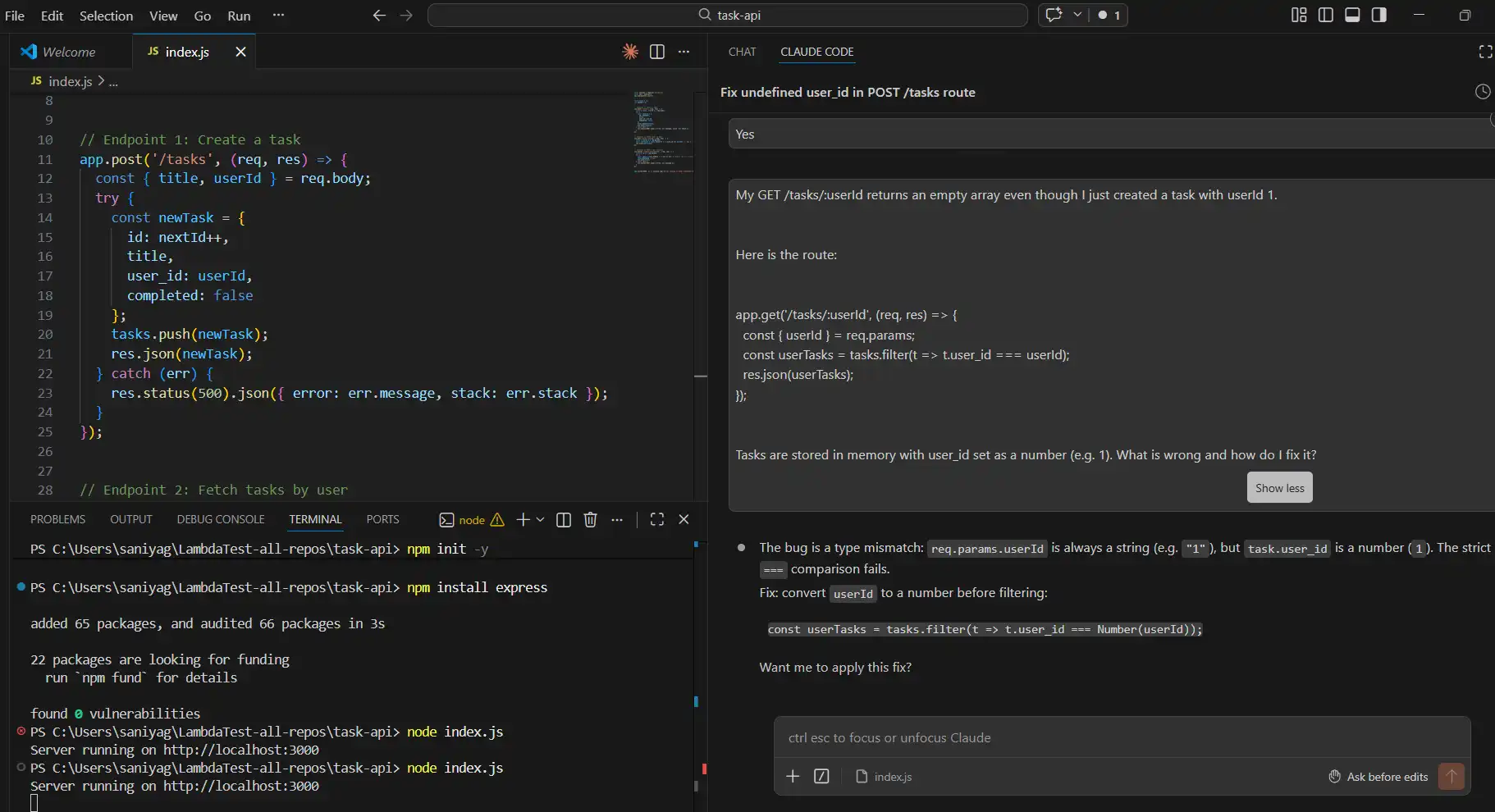Change the Ask before edits mode
The height and width of the screenshot is (812, 1495).
point(1387,776)
